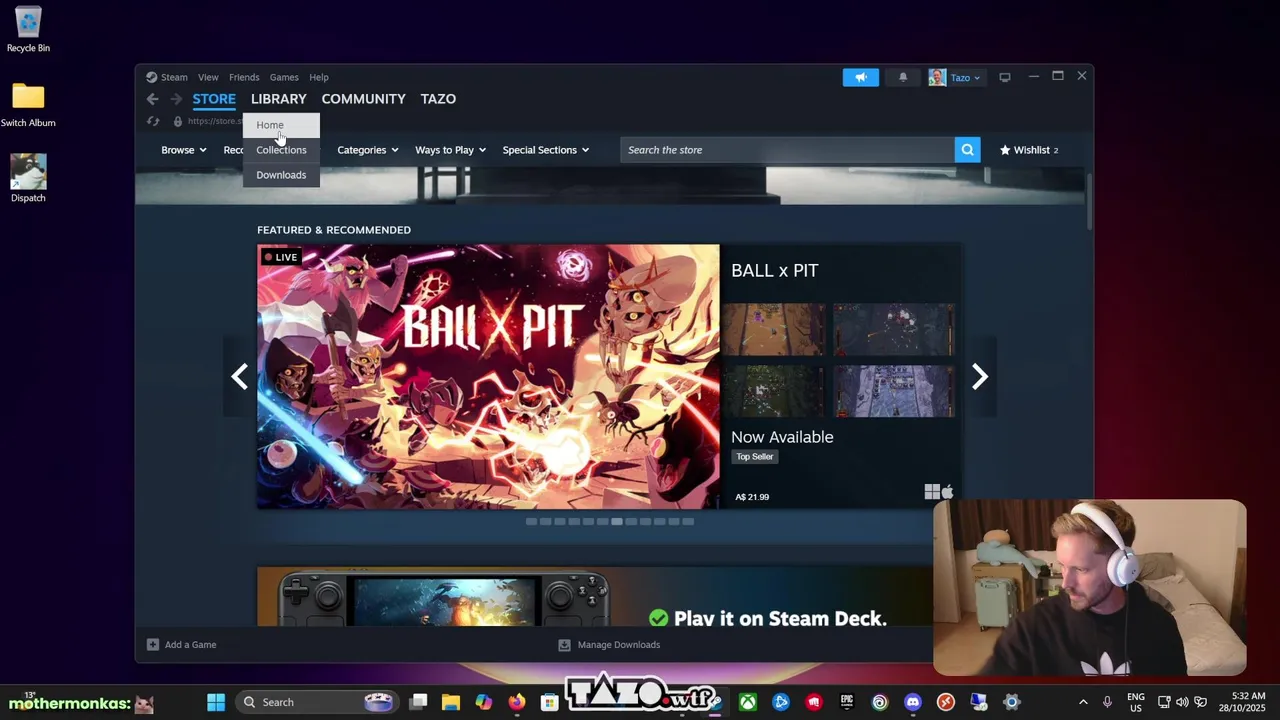Open Microsoft Store taskbar icon
Screen dimensions: 1280x720
click(549, 702)
